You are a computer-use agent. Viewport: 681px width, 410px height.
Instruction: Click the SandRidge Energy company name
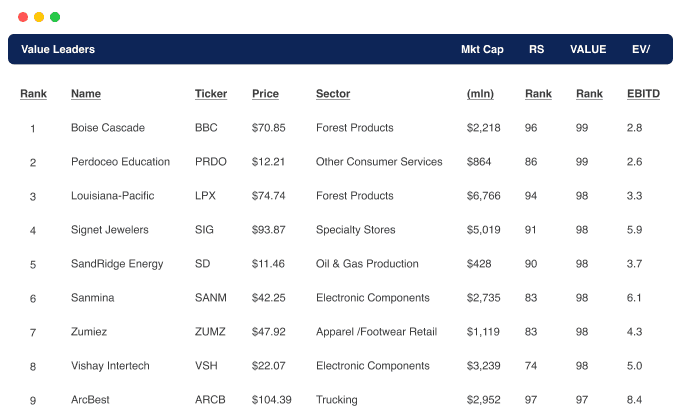coord(117,264)
